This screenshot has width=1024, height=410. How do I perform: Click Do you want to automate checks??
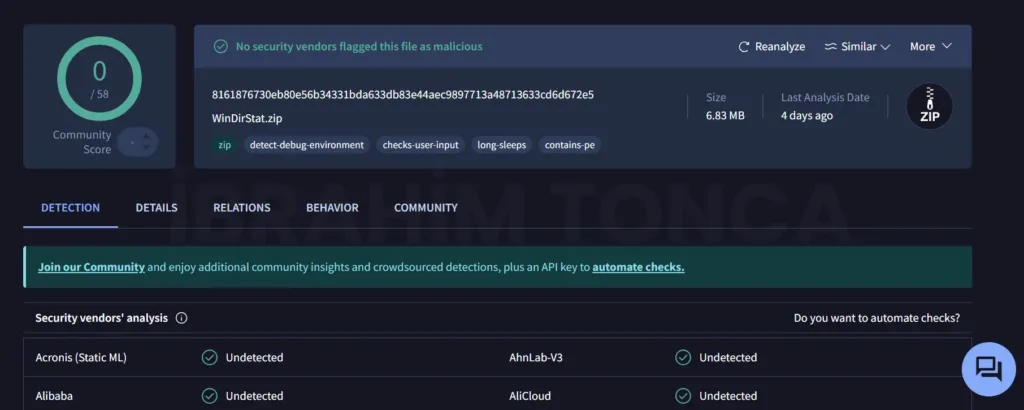[877, 318]
